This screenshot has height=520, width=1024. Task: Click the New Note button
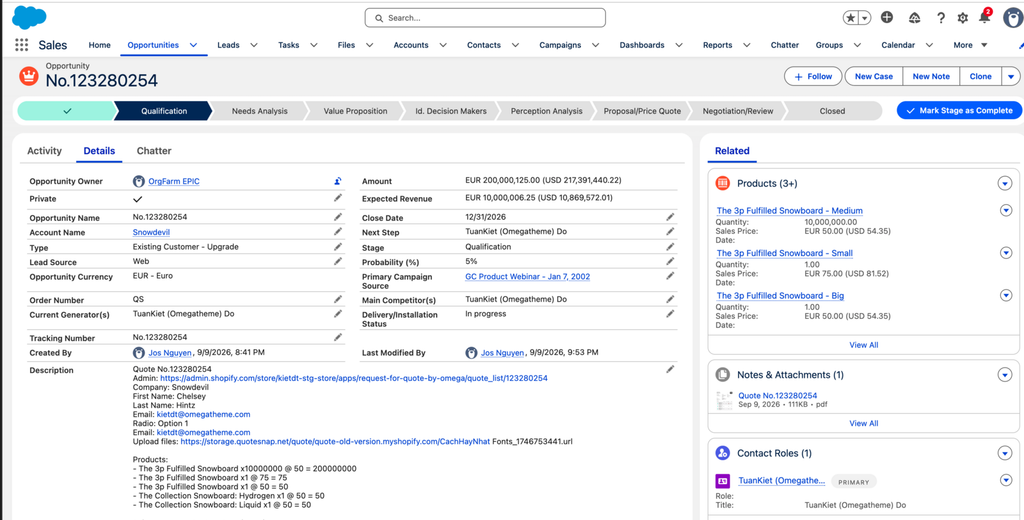point(931,76)
